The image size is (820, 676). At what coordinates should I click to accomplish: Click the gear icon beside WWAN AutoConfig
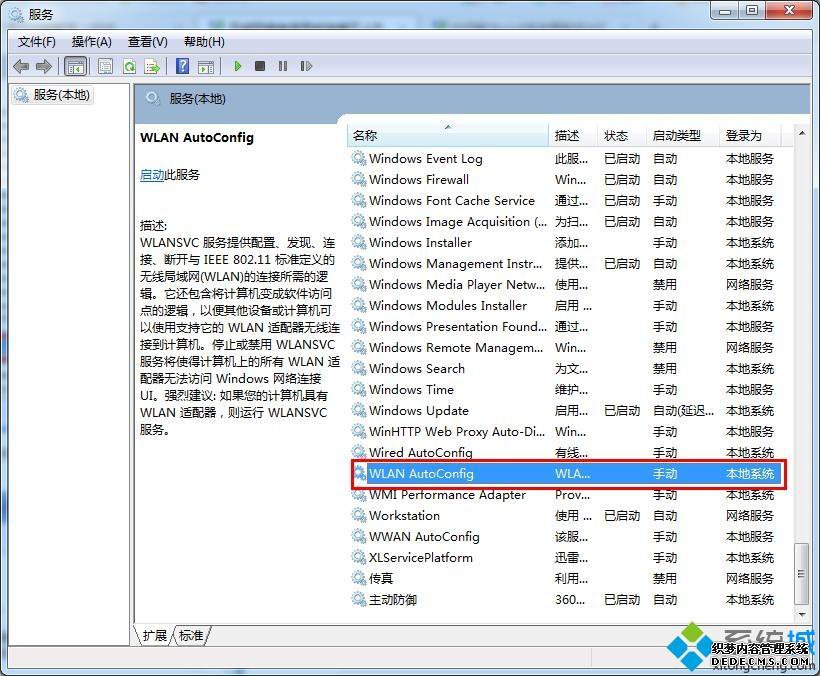tap(359, 536)
